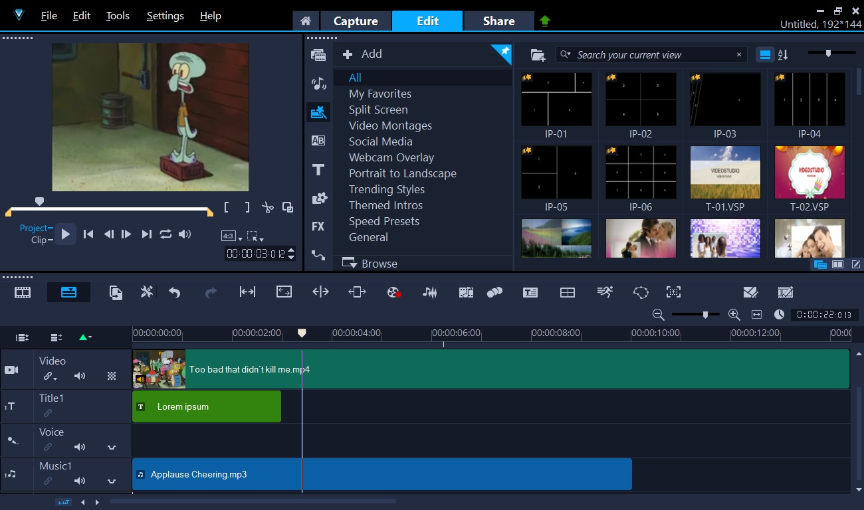
Task: Open the Tools icon in timeline toolbar
Action: pyautogui.click(x=146, y=292)
